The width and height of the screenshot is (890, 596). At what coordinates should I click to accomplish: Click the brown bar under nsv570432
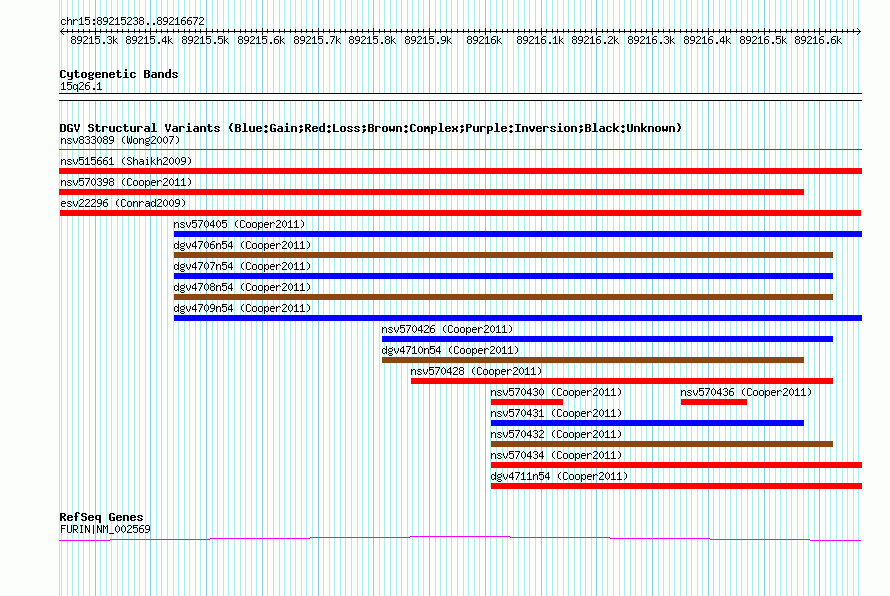point(662,444)
